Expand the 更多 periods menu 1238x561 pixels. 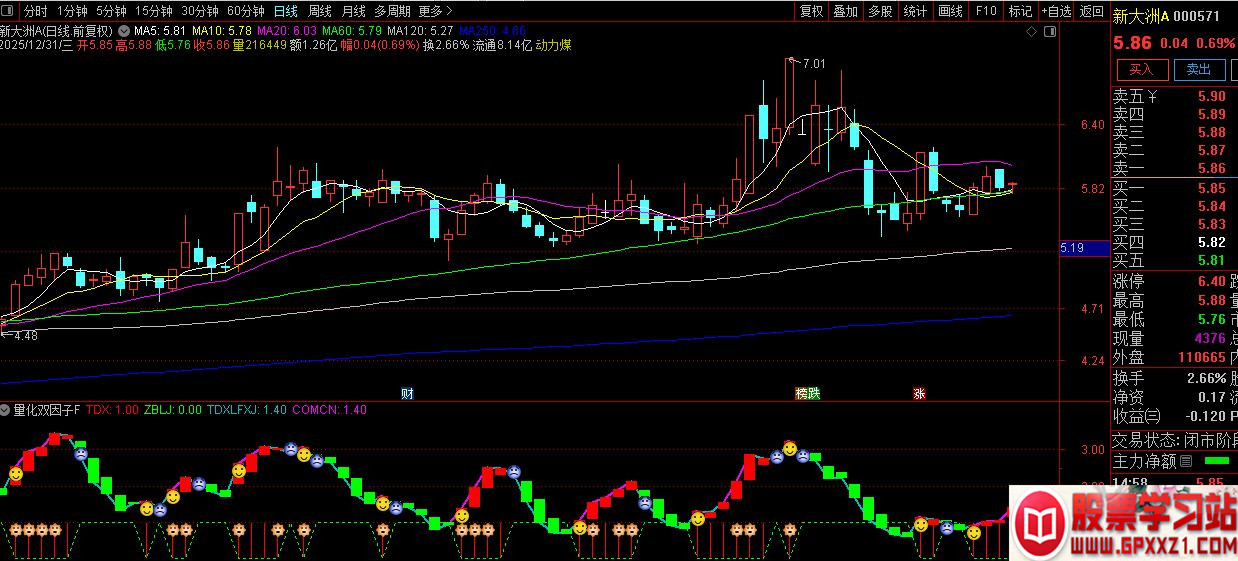435,11
